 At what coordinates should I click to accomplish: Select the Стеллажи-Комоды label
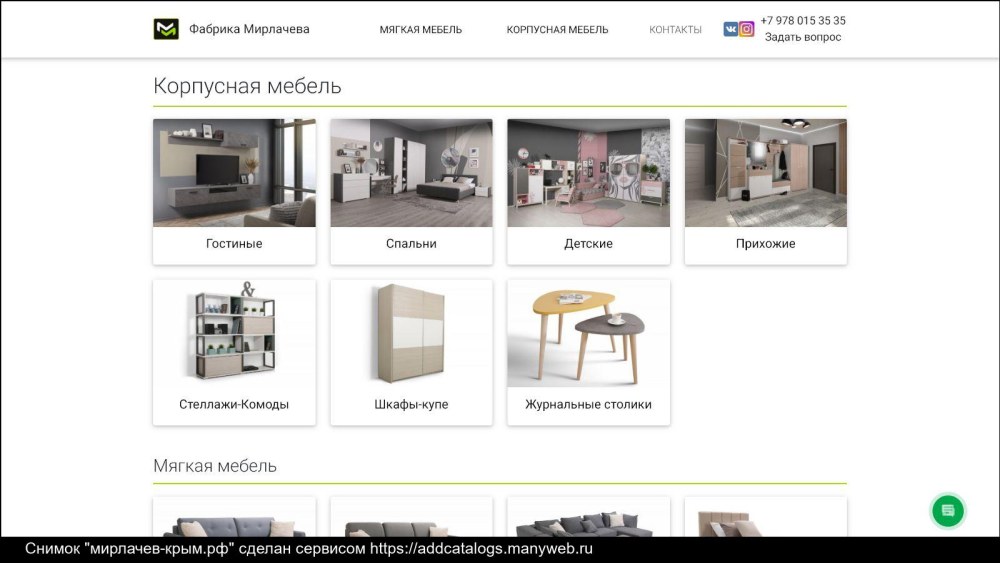[234, 404]
